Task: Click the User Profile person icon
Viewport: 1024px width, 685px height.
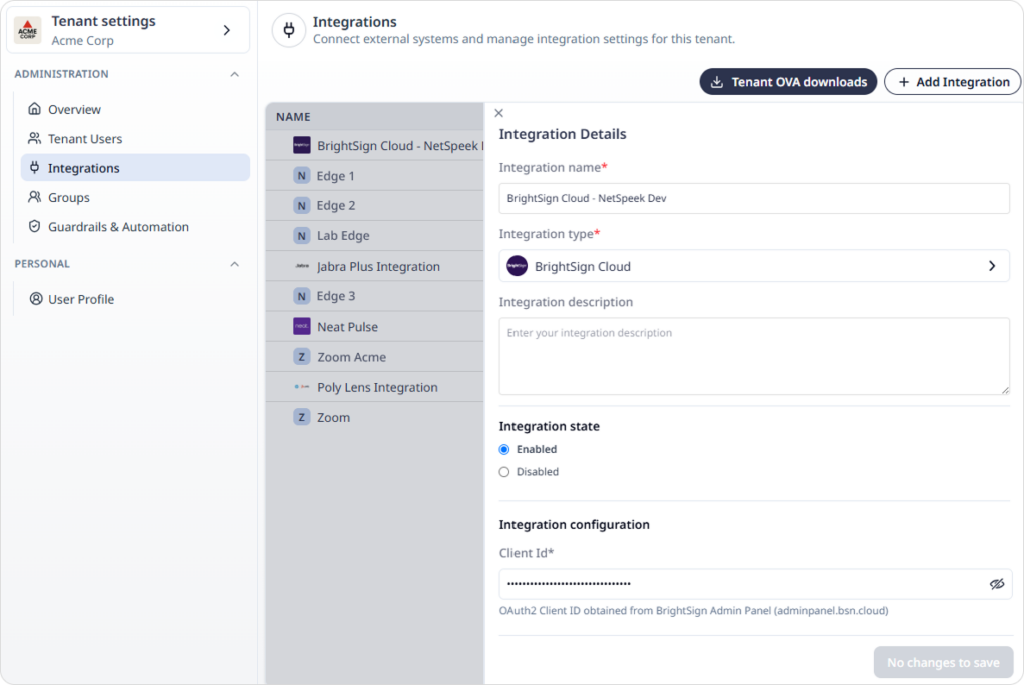Action: [x=36, y=299]
